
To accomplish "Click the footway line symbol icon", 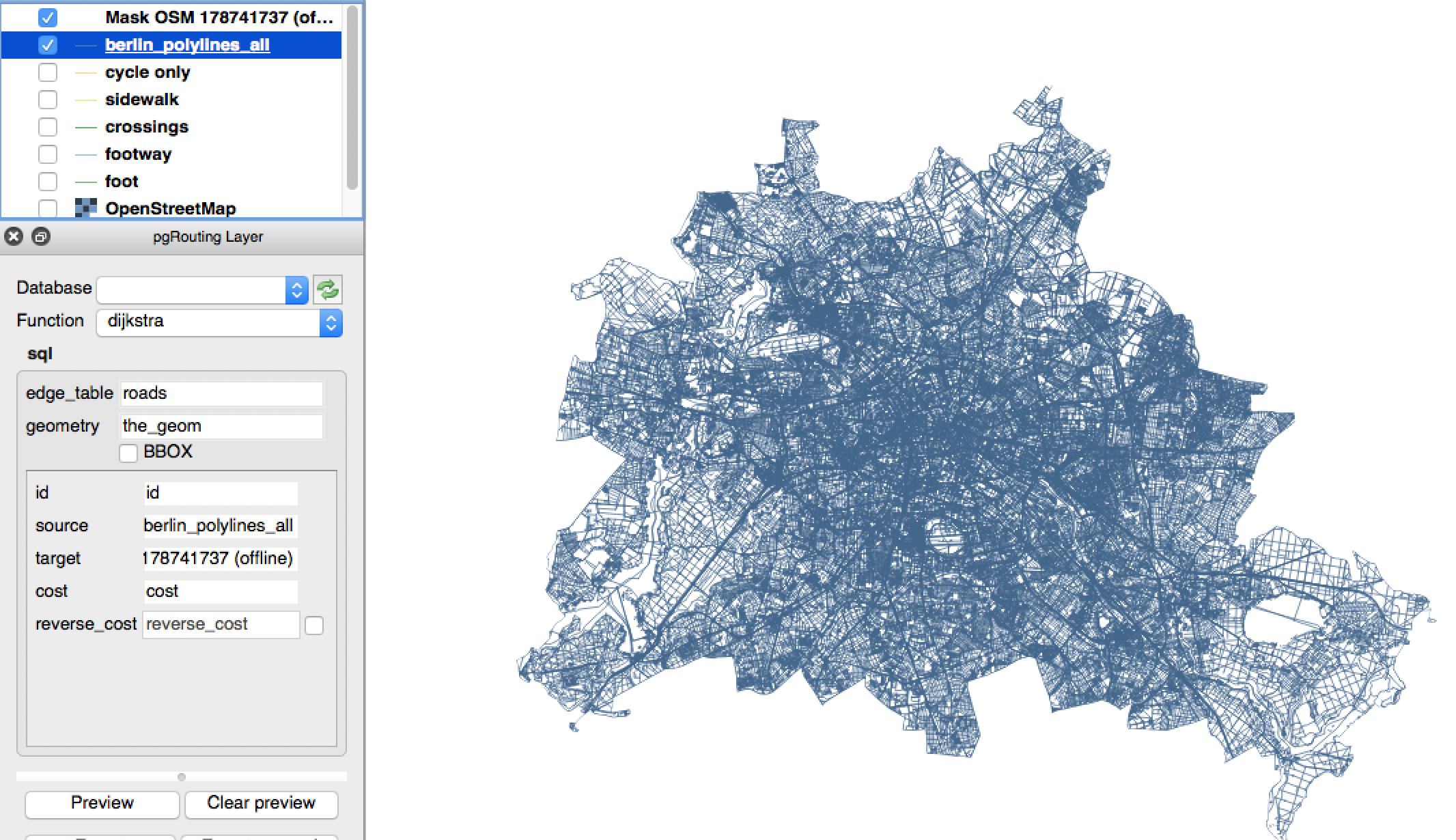I will pyautogui.click(x=85, y=154).
